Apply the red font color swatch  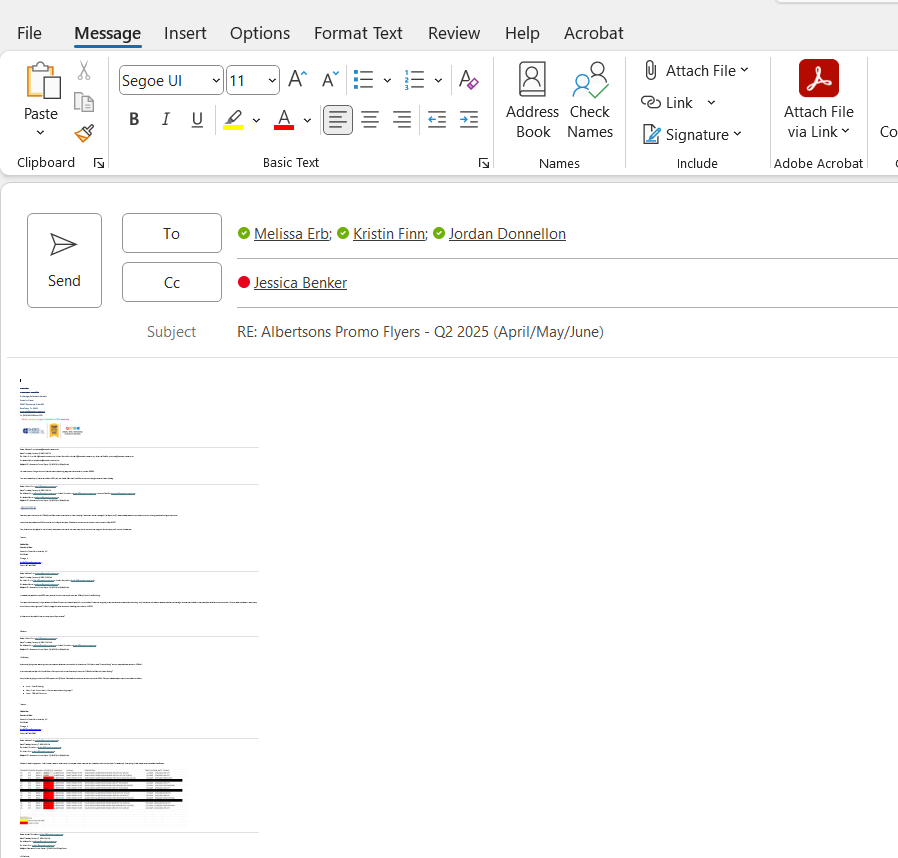tap(284, 120)
